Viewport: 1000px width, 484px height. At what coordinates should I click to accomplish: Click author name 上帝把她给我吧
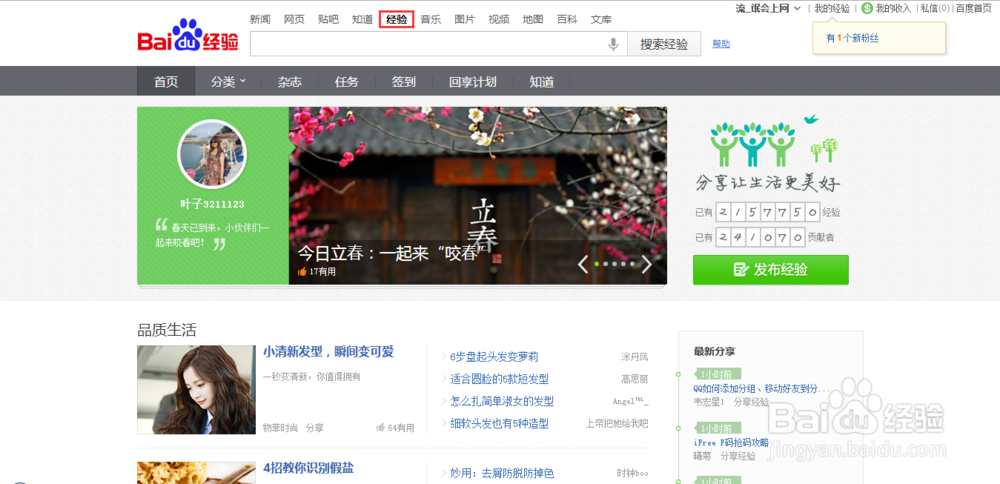pos(617,423)
